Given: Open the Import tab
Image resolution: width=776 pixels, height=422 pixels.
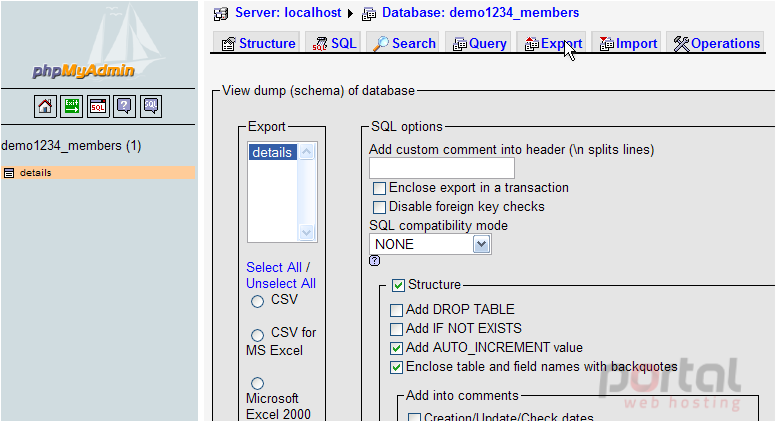Looking at the screenshot, I should coord(628,44).
